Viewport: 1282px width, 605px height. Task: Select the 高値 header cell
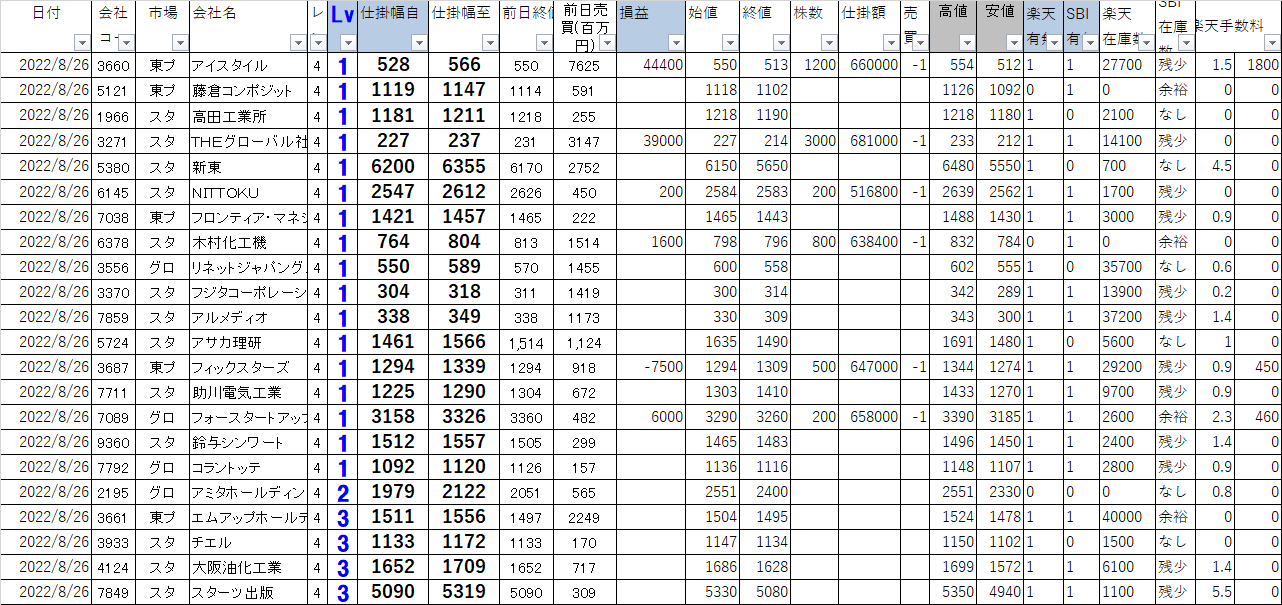point(953,26)
